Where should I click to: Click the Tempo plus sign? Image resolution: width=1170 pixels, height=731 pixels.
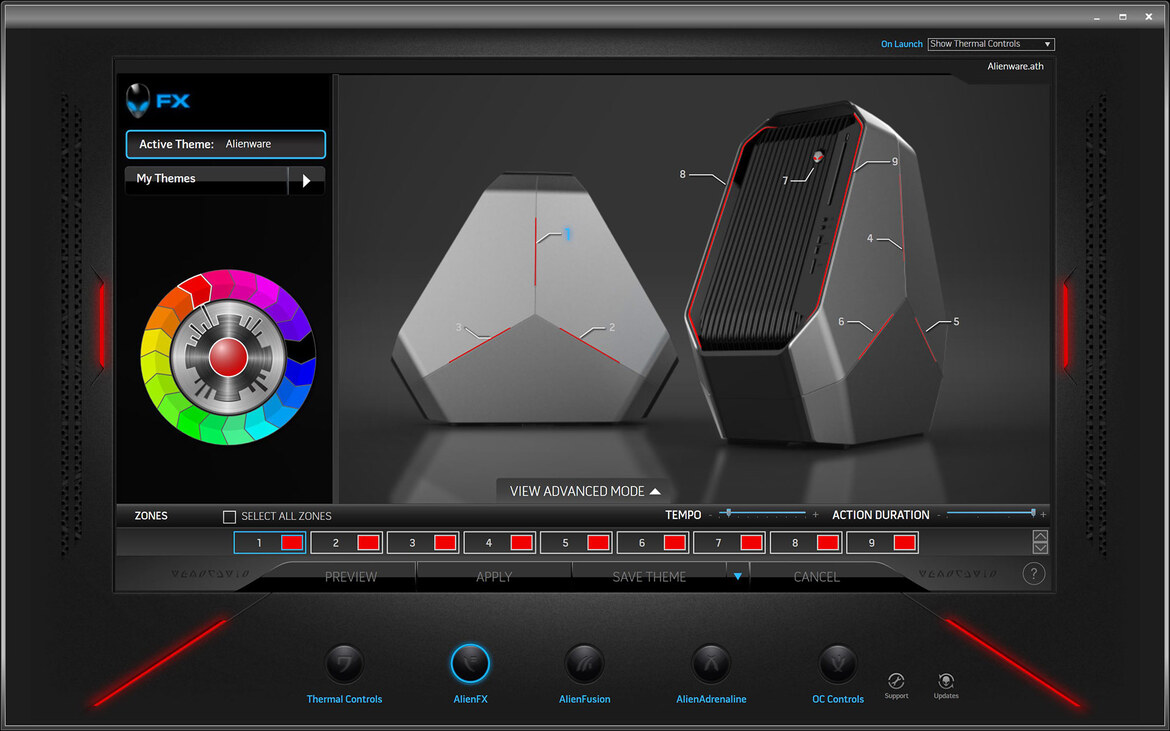tap(815, 515)
